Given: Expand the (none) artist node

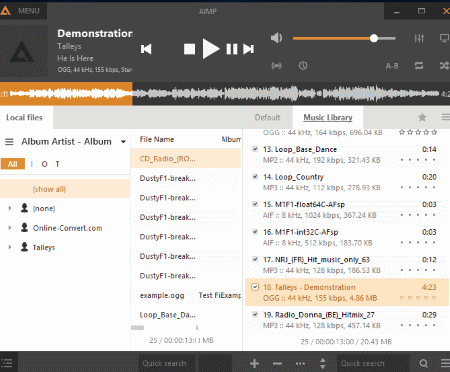Looking at the screenshot, I should [x=10, y=208].
